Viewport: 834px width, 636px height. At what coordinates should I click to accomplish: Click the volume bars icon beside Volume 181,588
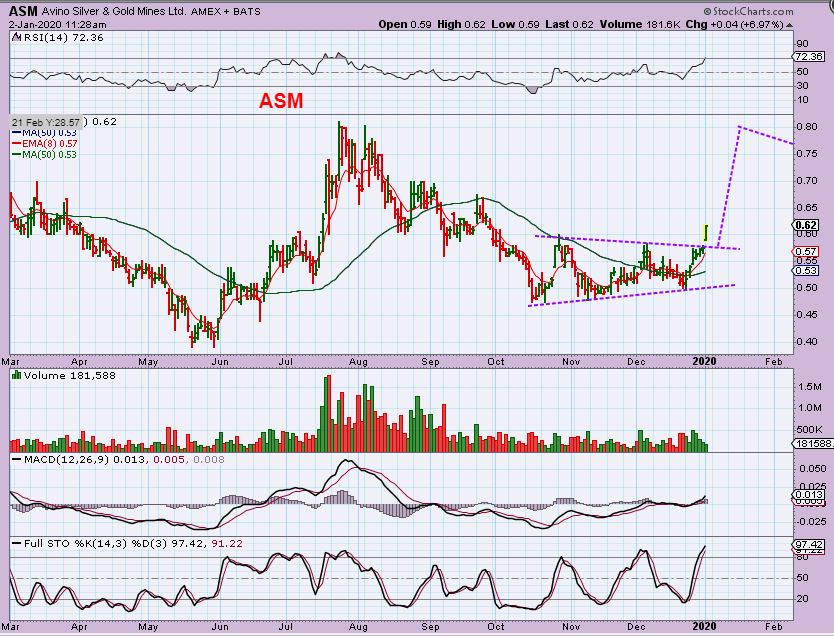[16, 375]
